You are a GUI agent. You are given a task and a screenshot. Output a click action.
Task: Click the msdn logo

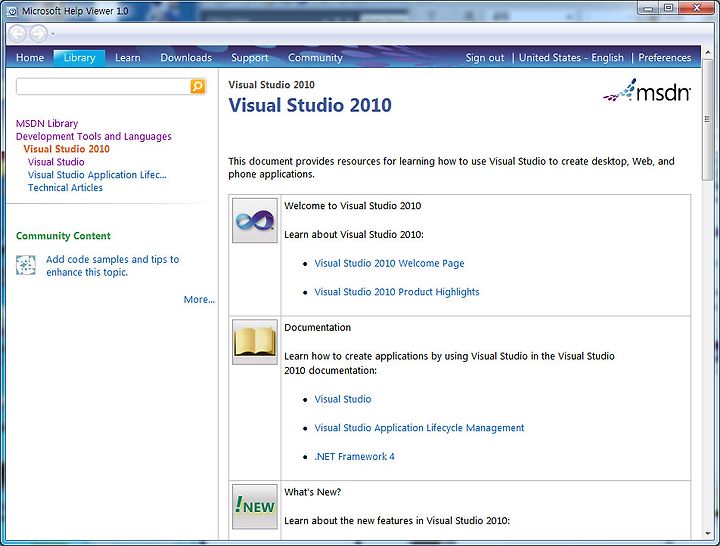pos(647,90)
